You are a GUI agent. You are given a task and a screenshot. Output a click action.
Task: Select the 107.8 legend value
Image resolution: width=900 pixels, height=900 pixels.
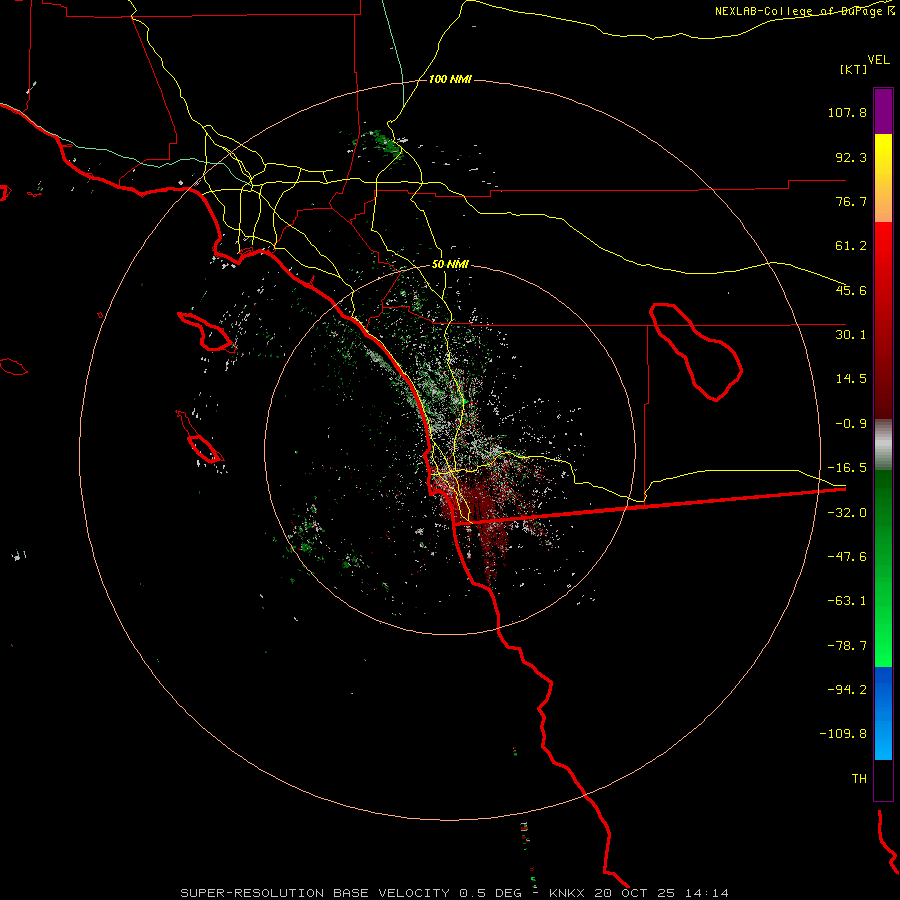pyautogui.click(x=847, y=112)
